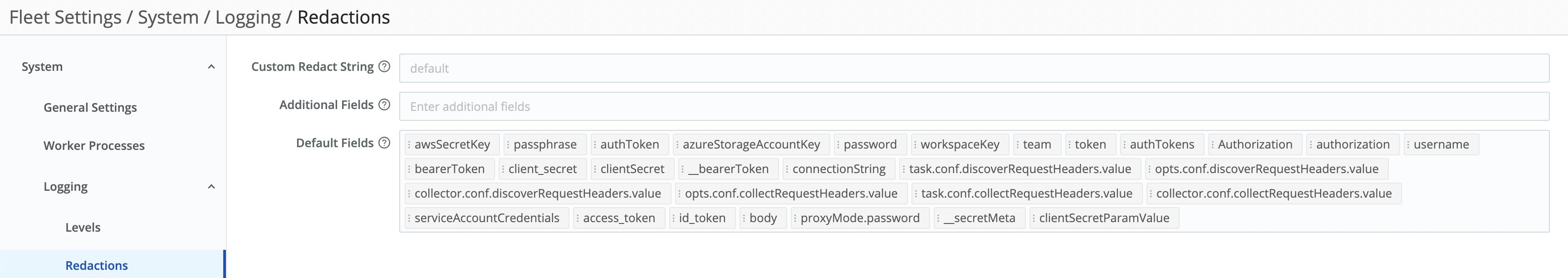The width and height of the screenshot is (1568, 278).
Task: Open General Settings from the sidebar
Action: pyautogui.click(x=89, y=107)
